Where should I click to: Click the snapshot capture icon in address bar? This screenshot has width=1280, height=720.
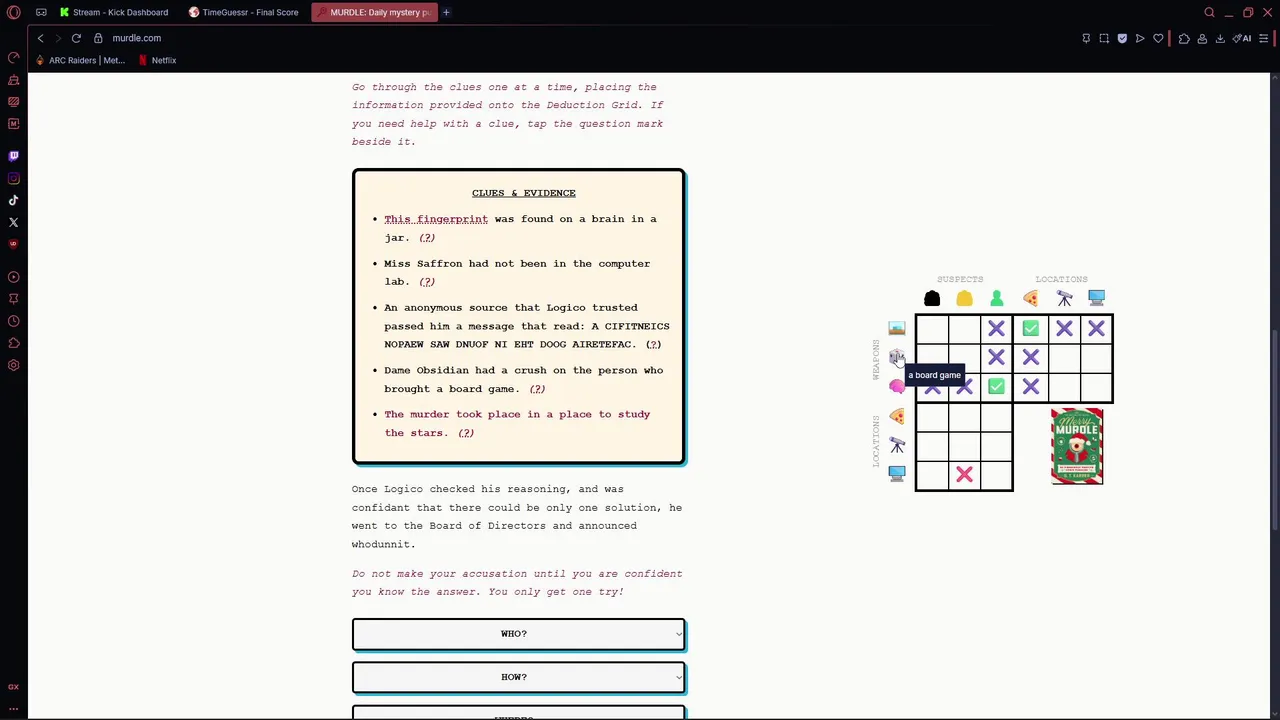tap(1104, 38)
